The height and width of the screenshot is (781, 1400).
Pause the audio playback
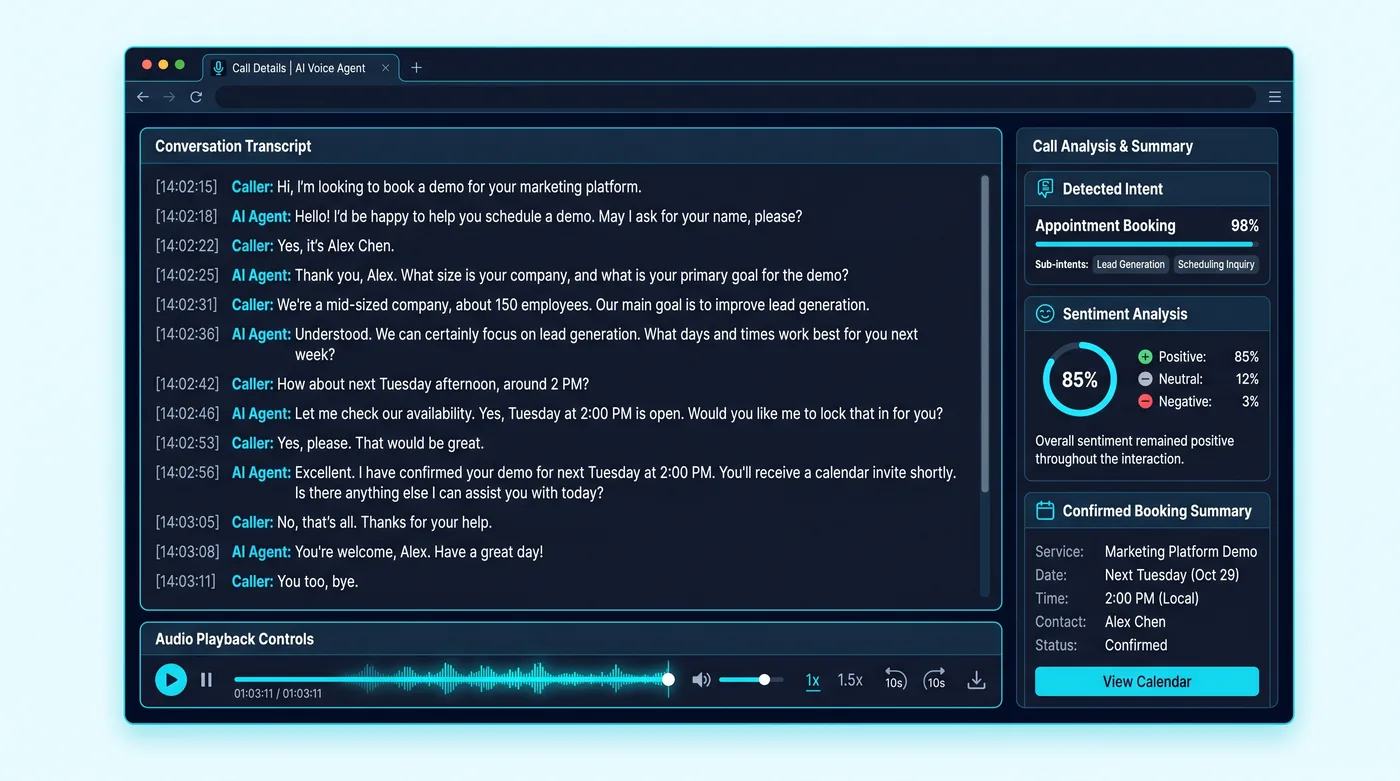[x=206, y=680]
